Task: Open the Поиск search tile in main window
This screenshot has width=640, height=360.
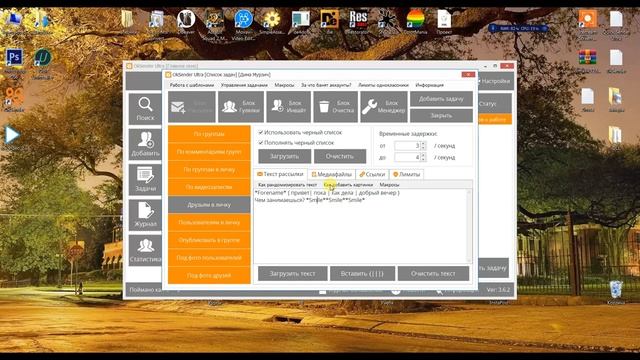Action: [x=145, y=109]
